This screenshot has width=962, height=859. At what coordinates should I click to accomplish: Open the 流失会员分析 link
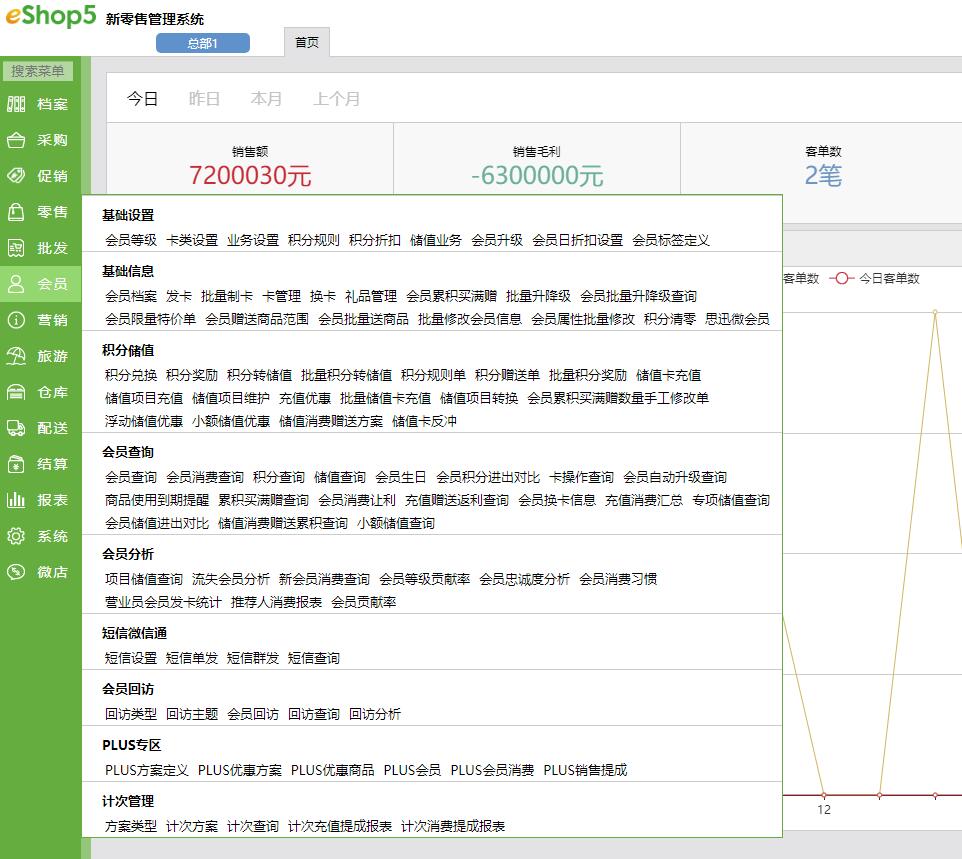click(231, 579)
